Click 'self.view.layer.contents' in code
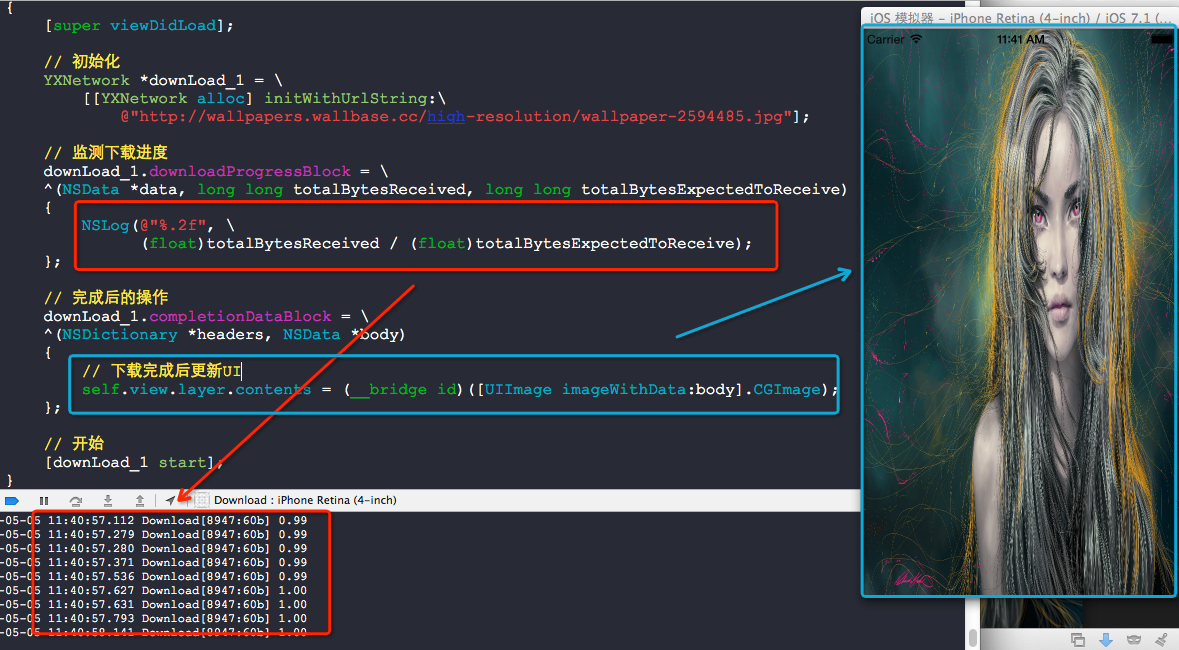 (196, 390)
